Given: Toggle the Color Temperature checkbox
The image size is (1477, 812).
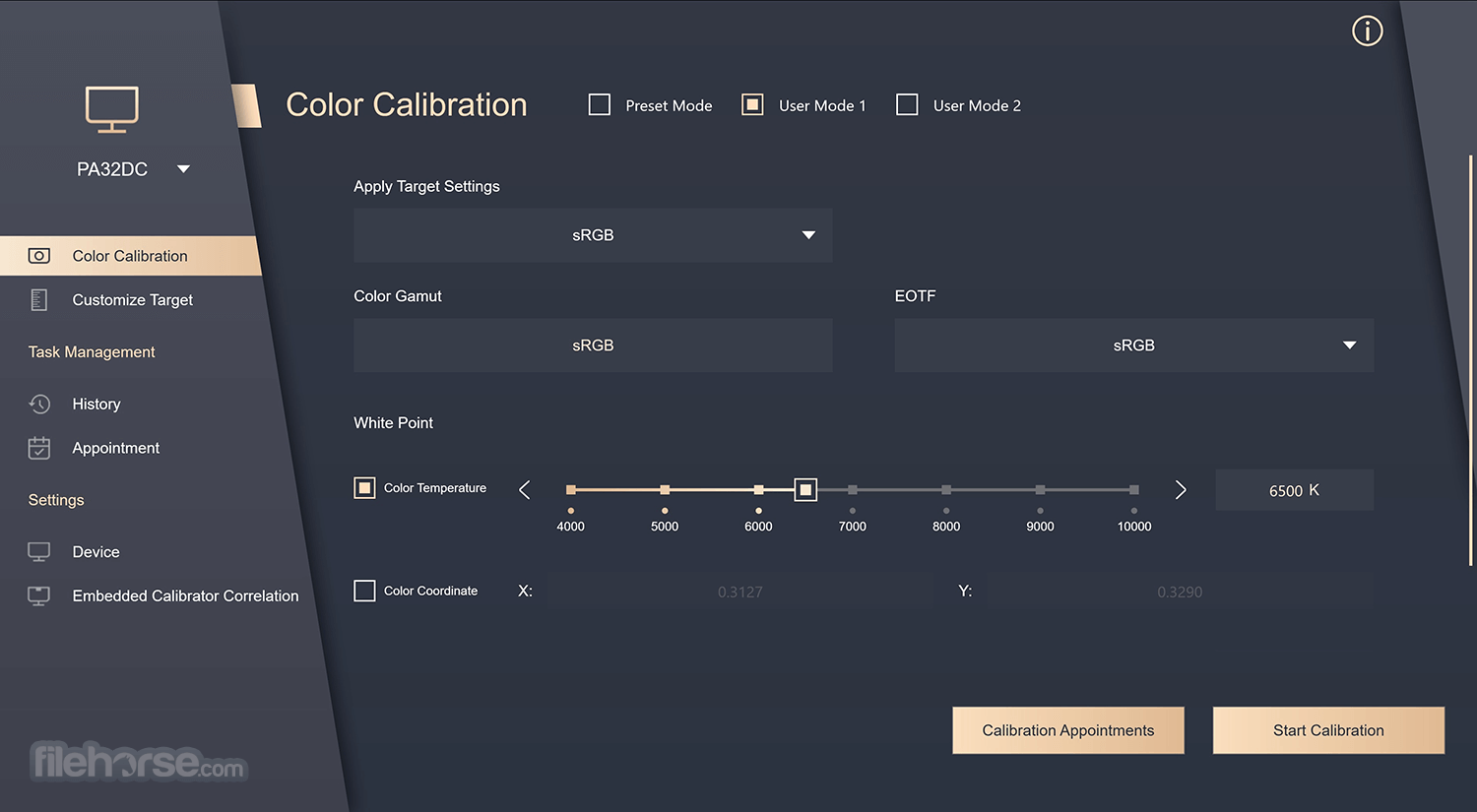Looking at the screenshot, I should click(x=364, y=488).
